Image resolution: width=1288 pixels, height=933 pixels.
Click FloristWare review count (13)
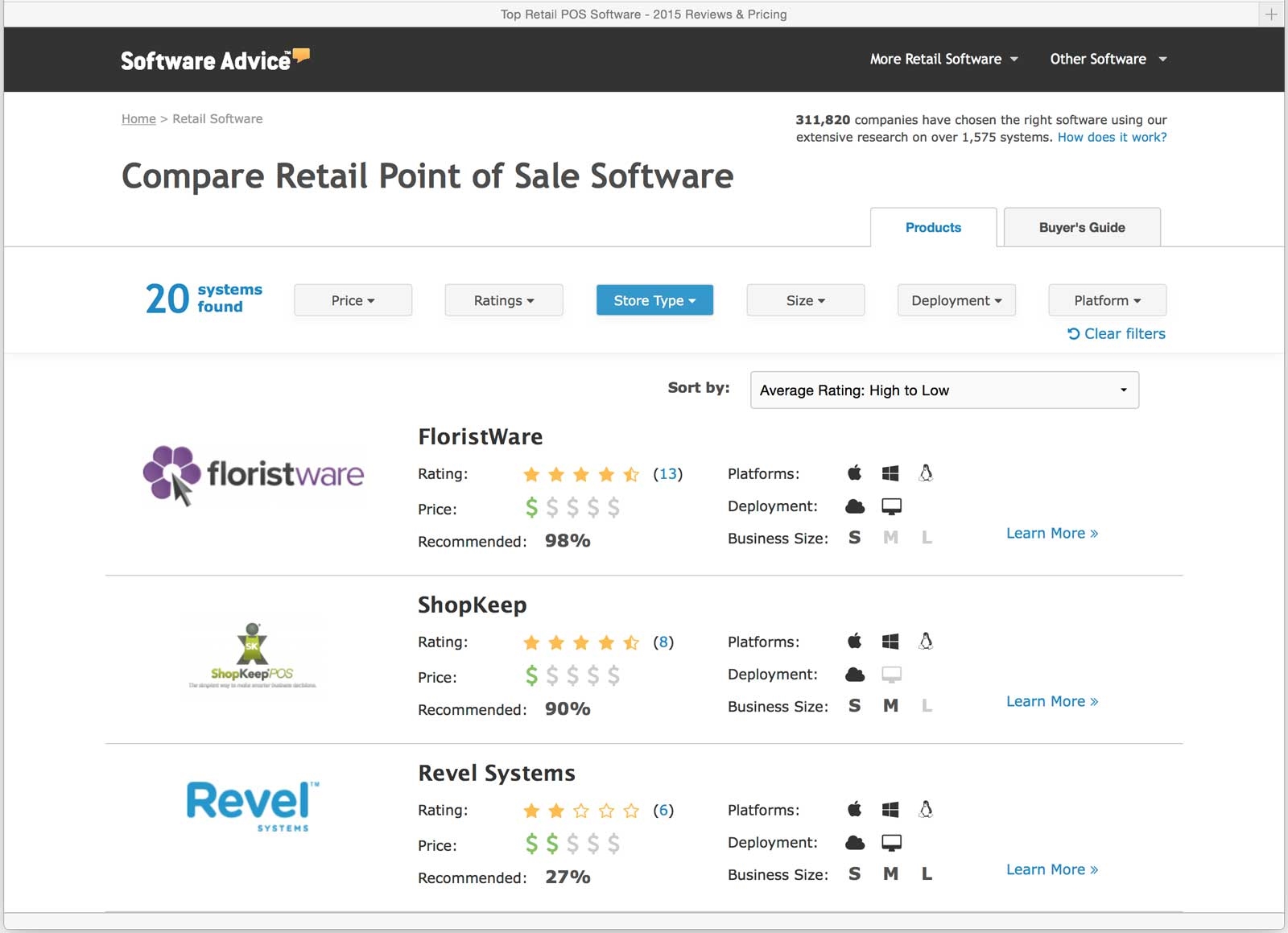[x=667, y=474]
